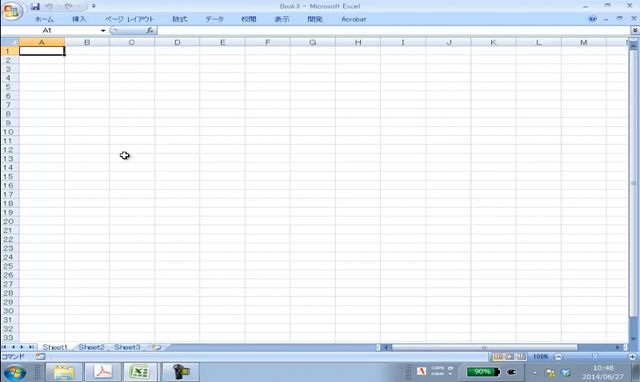Screen dimensions: 640x382
Task: Click the Insert Worksheet tab icon
Action: pos(156,347)
